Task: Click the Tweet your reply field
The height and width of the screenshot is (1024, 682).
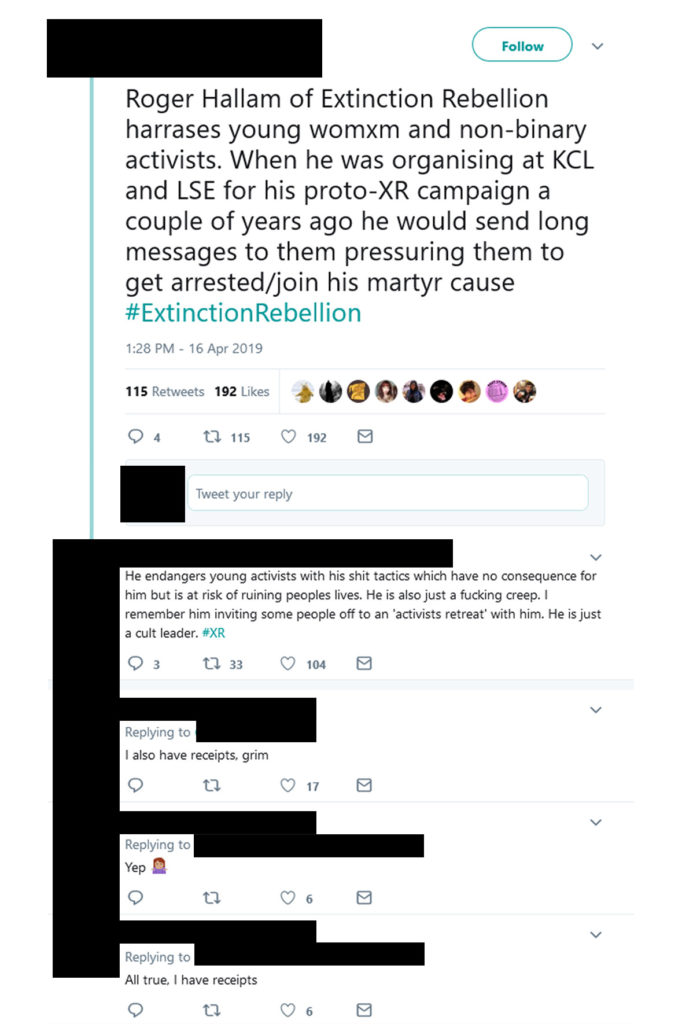Action: coord(387,493)
